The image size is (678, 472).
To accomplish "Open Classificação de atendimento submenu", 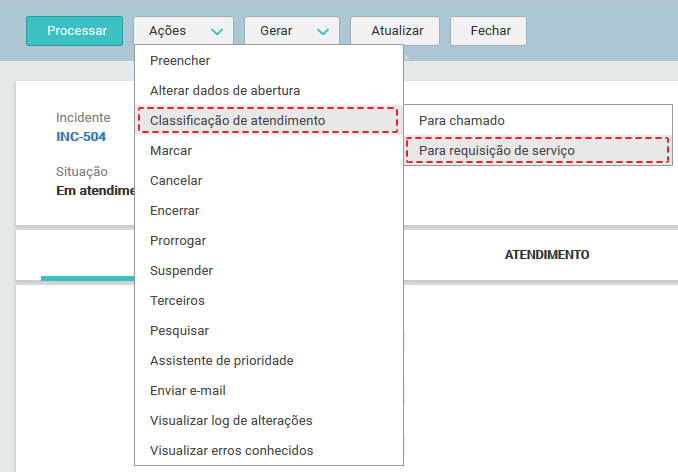I will [269, 120].
